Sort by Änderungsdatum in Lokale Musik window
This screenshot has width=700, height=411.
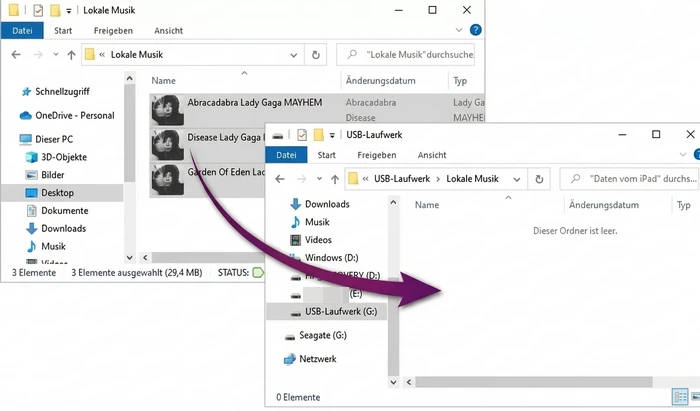click(380, 81)
